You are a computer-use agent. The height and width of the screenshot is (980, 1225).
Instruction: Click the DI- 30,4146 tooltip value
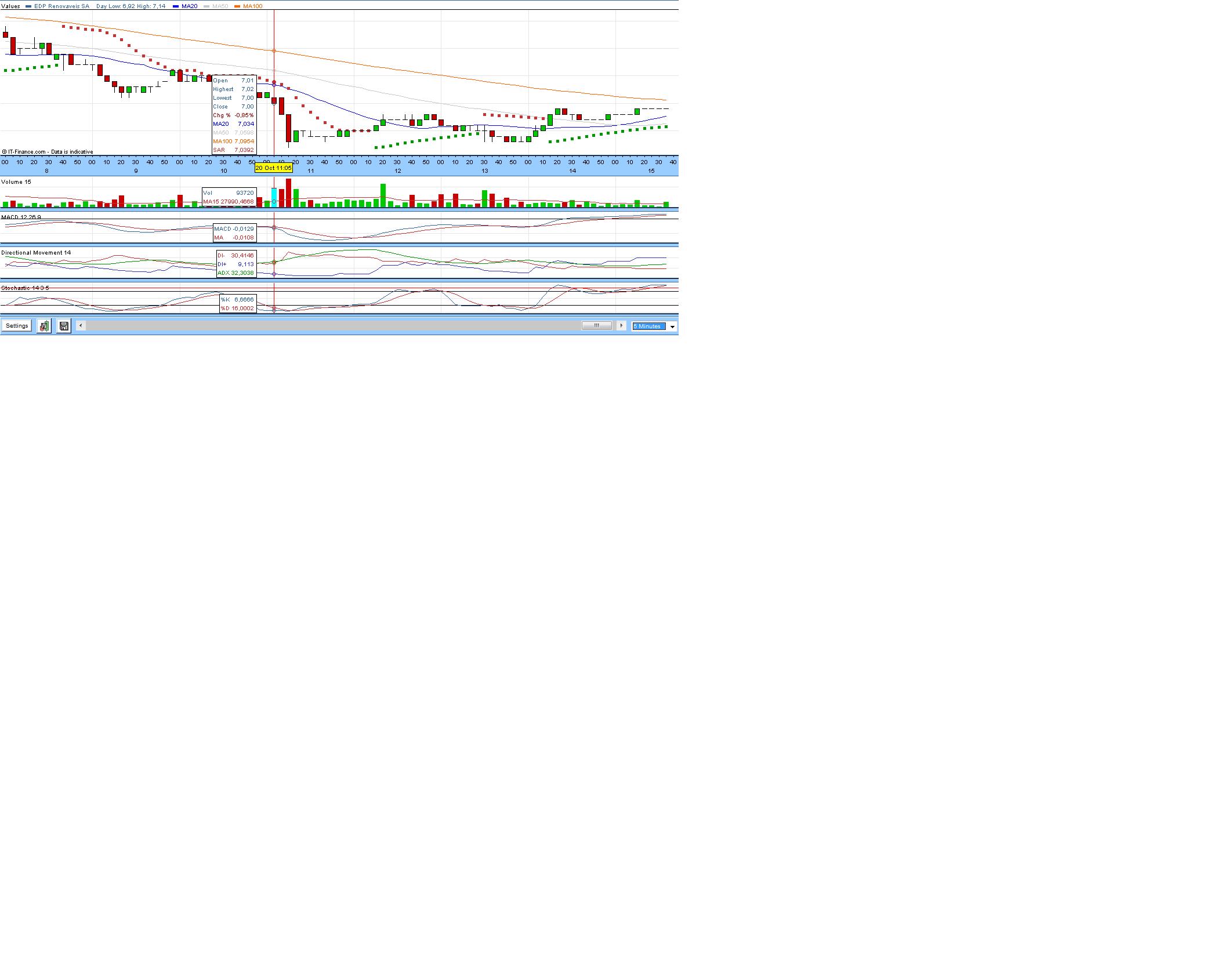click(x=236, y=256)
